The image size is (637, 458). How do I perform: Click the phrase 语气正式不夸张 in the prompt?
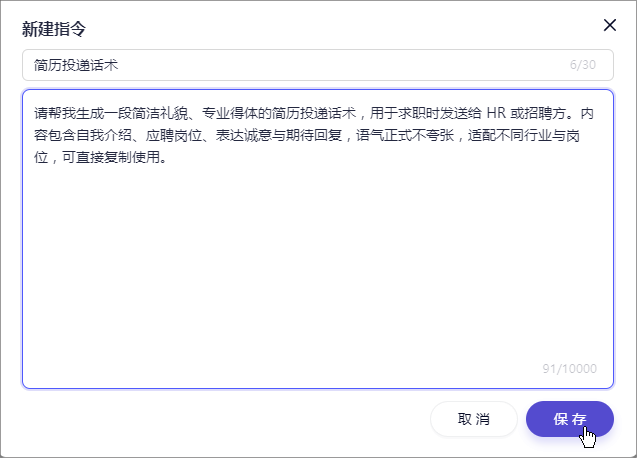coord(405,135)
